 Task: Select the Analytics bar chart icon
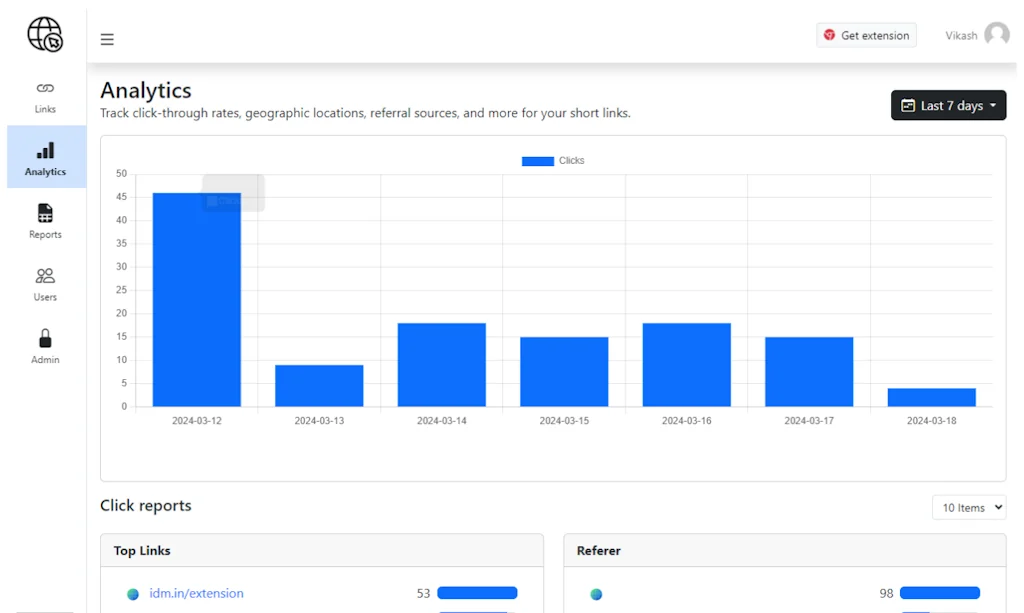point(45,151)
